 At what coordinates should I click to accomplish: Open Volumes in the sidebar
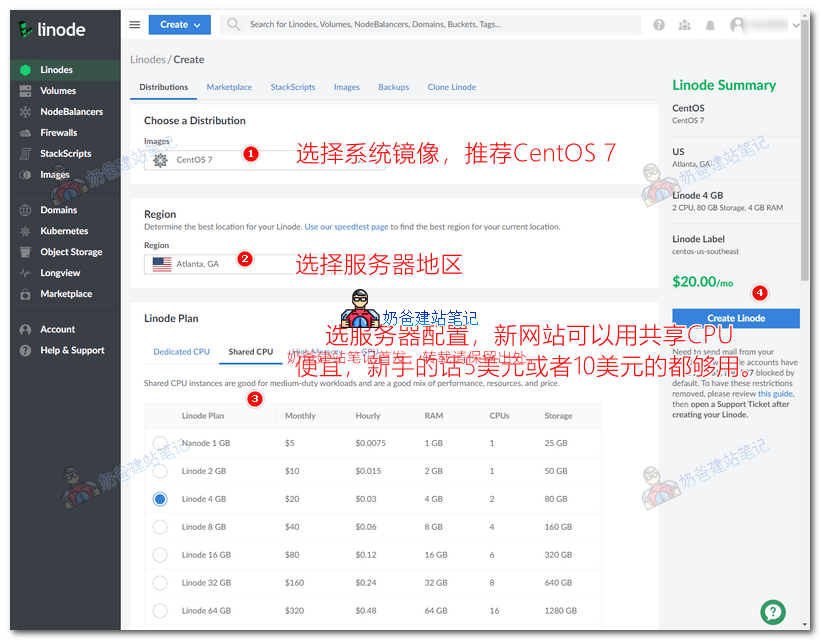click(x=58, y=91)
